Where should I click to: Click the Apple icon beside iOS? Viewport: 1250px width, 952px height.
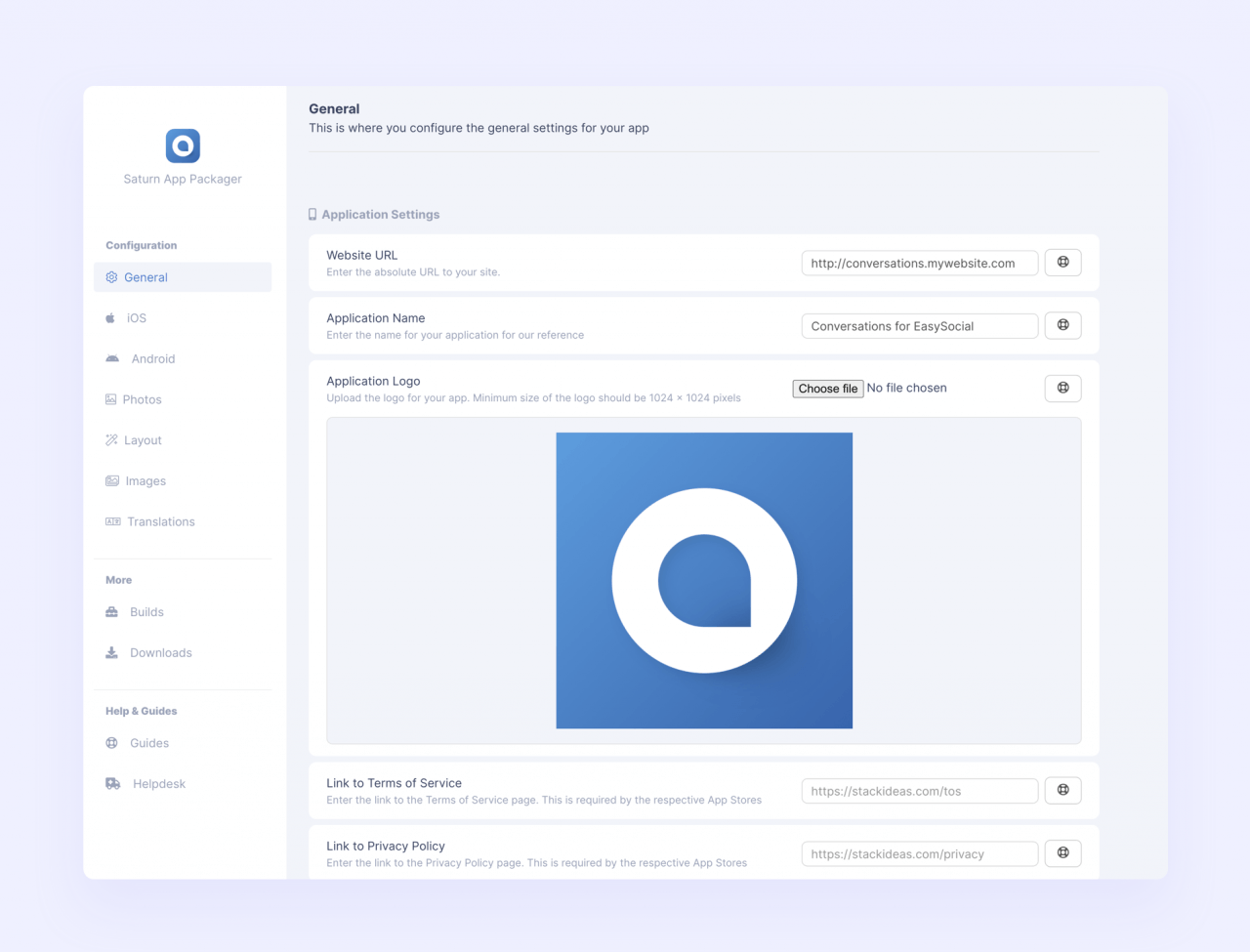tap(110, 318)
